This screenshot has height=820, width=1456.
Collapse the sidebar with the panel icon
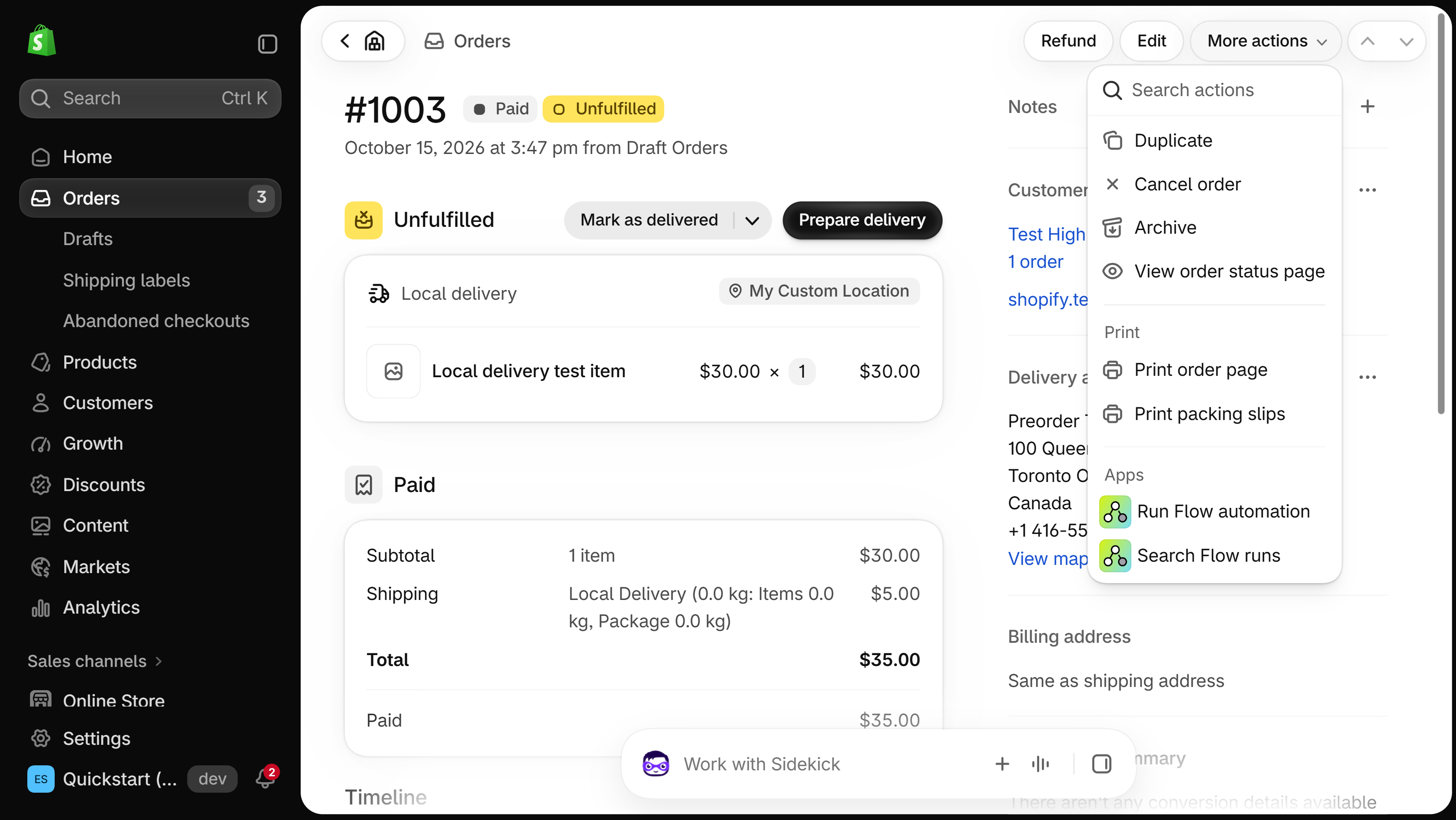267,44
